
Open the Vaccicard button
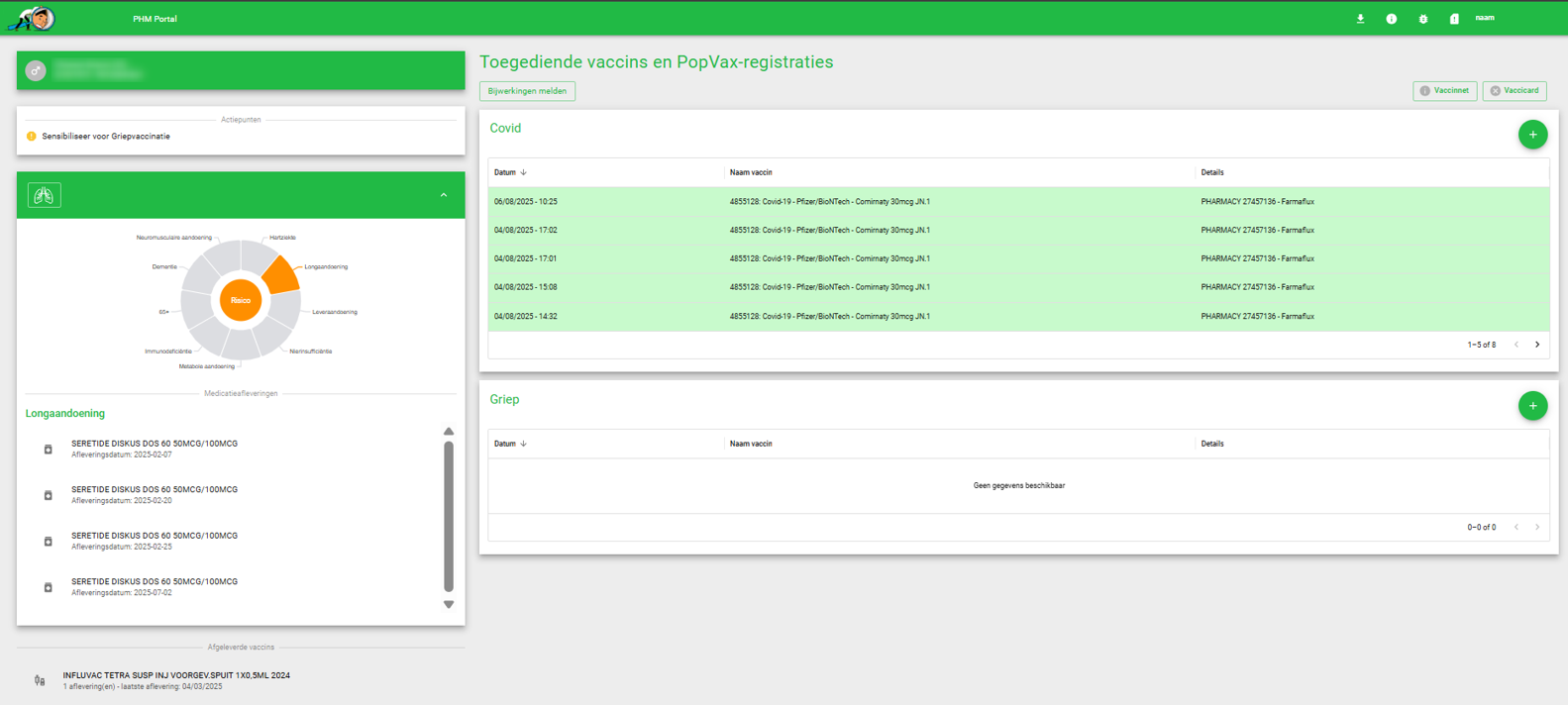[x=1516, y=91]
